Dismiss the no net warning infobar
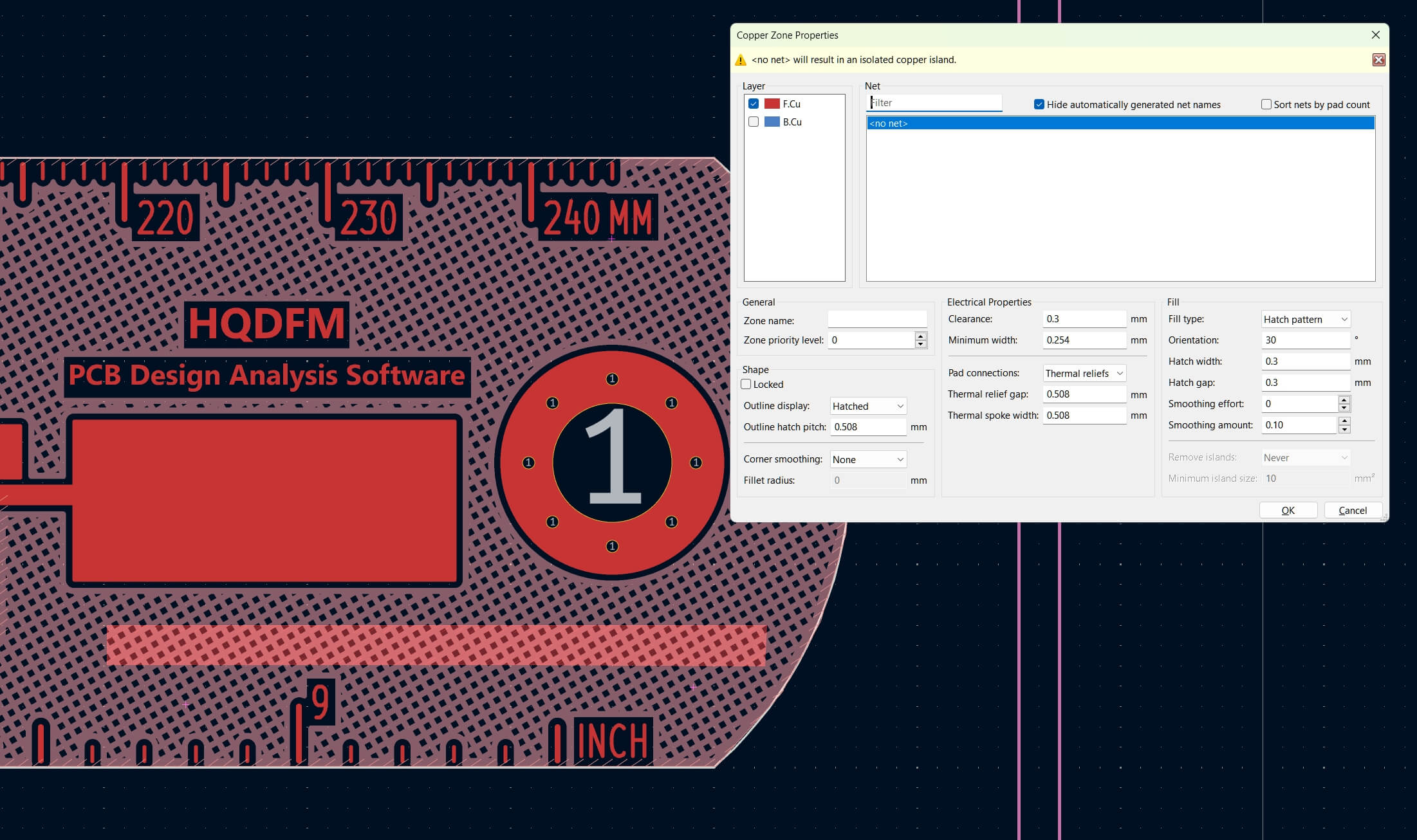Image resolution: width=1417 pixels, height=840 pixels. click(x=1378, y=60)
